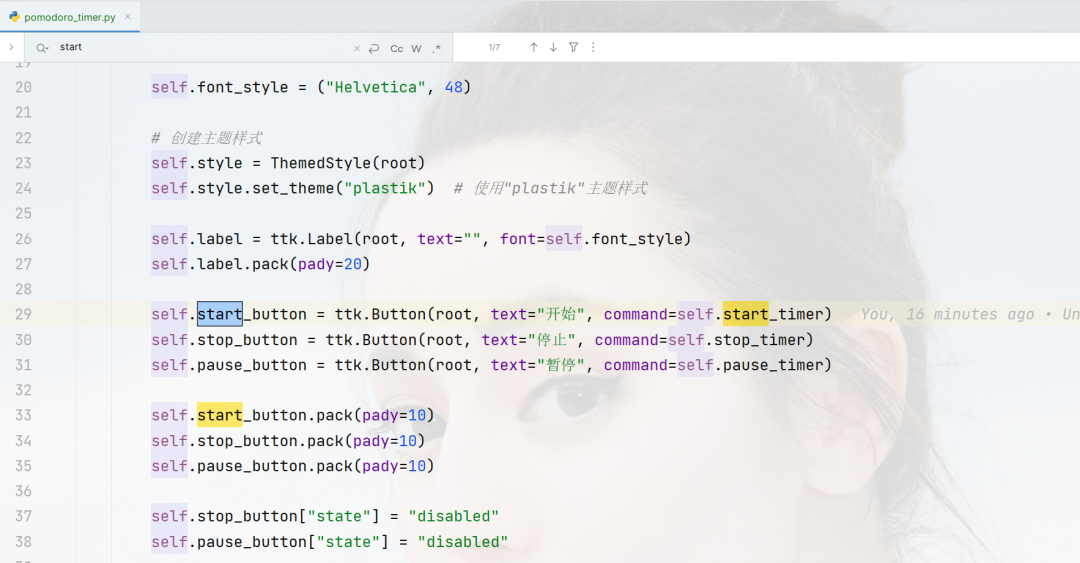
Task: Click the git blame annotation 'You, 16 minutes ago'
Action: [947, 314]
